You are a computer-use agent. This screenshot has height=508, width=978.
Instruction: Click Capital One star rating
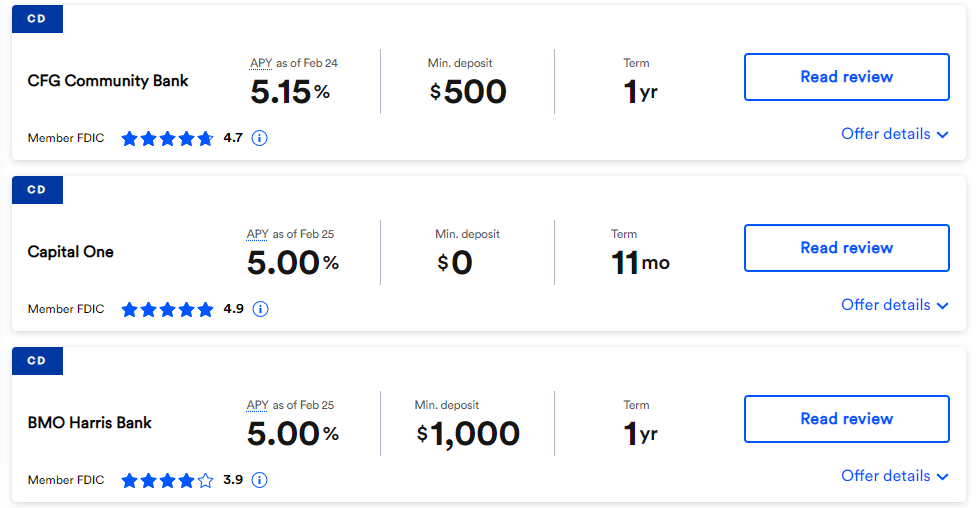tap(167, 309)
